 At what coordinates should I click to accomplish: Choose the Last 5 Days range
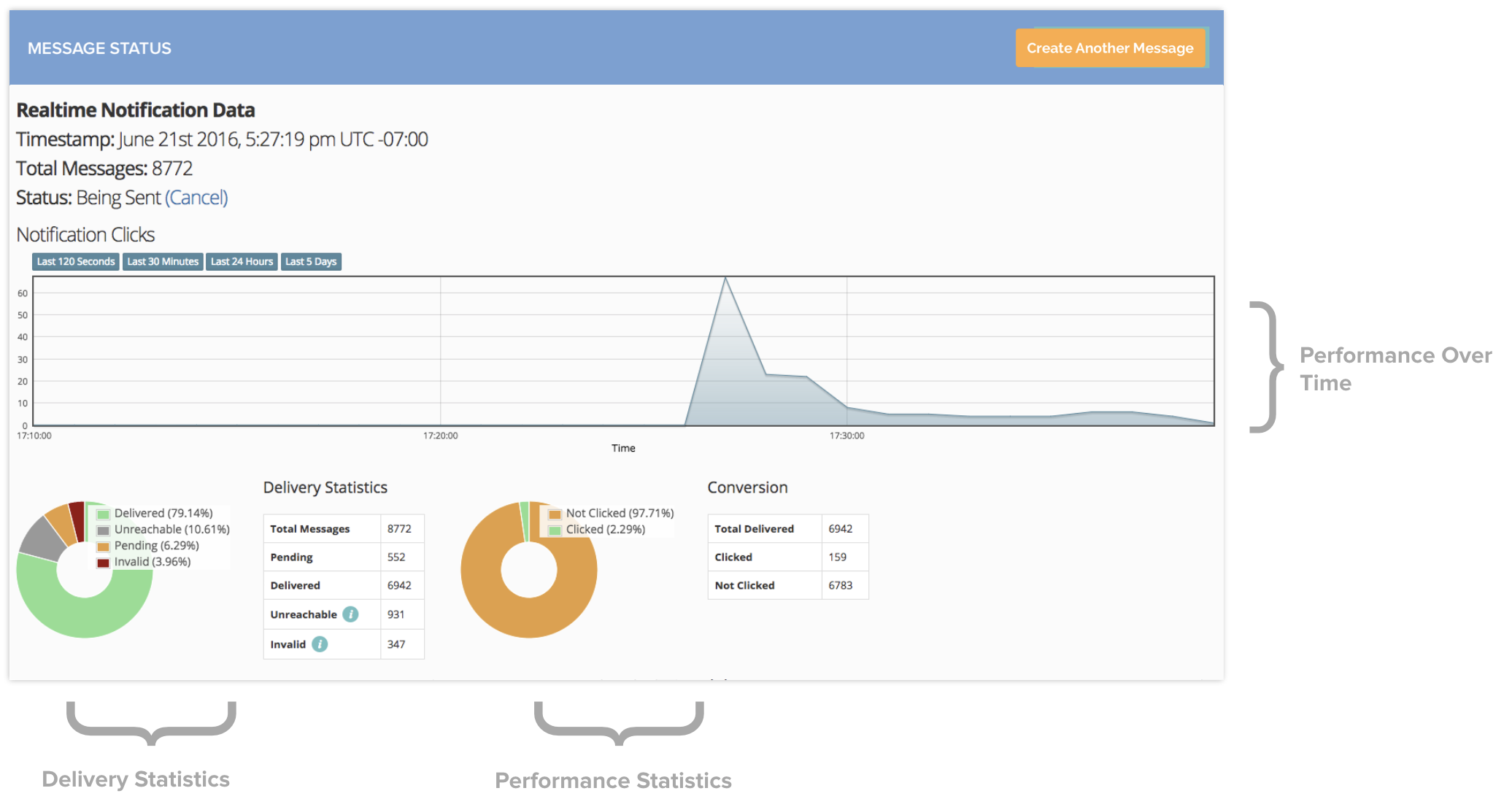(x=311, y=262)
